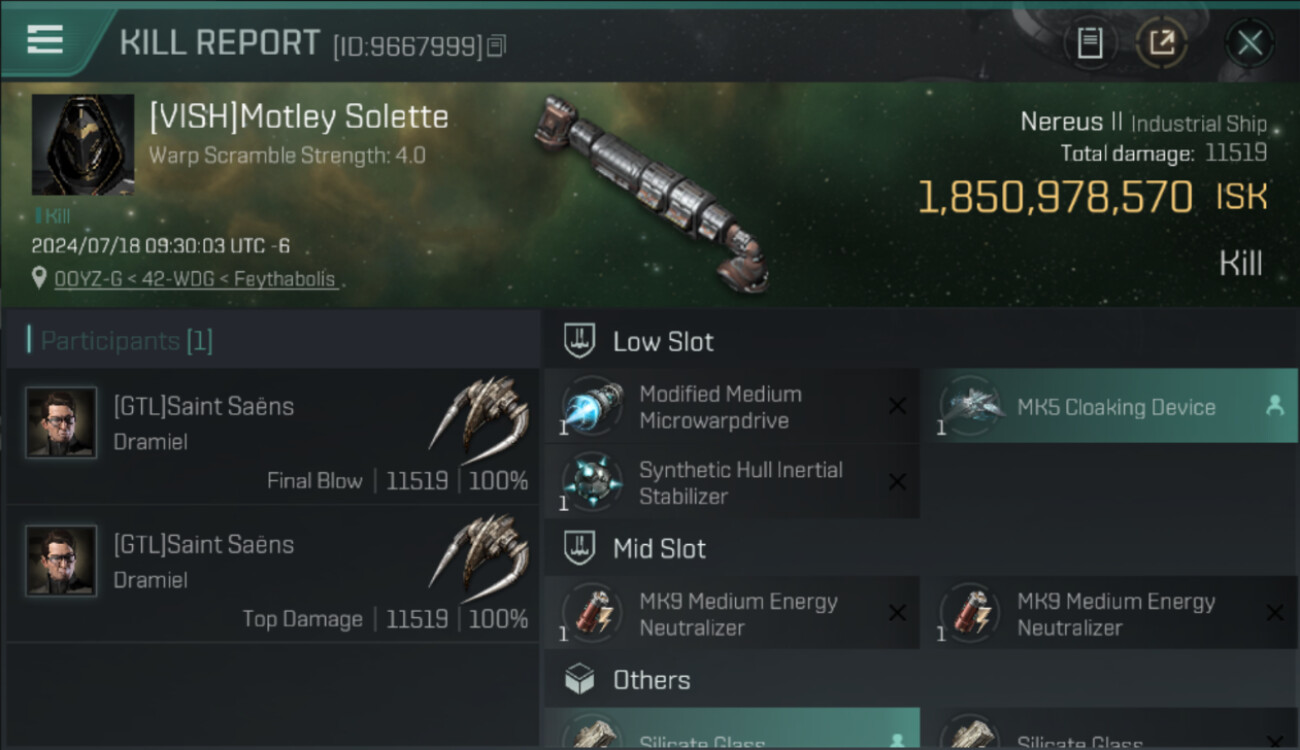Select Modified Medium Microwarpdrive module icon
Viewport: 1300px width, 750px height.
593,407
